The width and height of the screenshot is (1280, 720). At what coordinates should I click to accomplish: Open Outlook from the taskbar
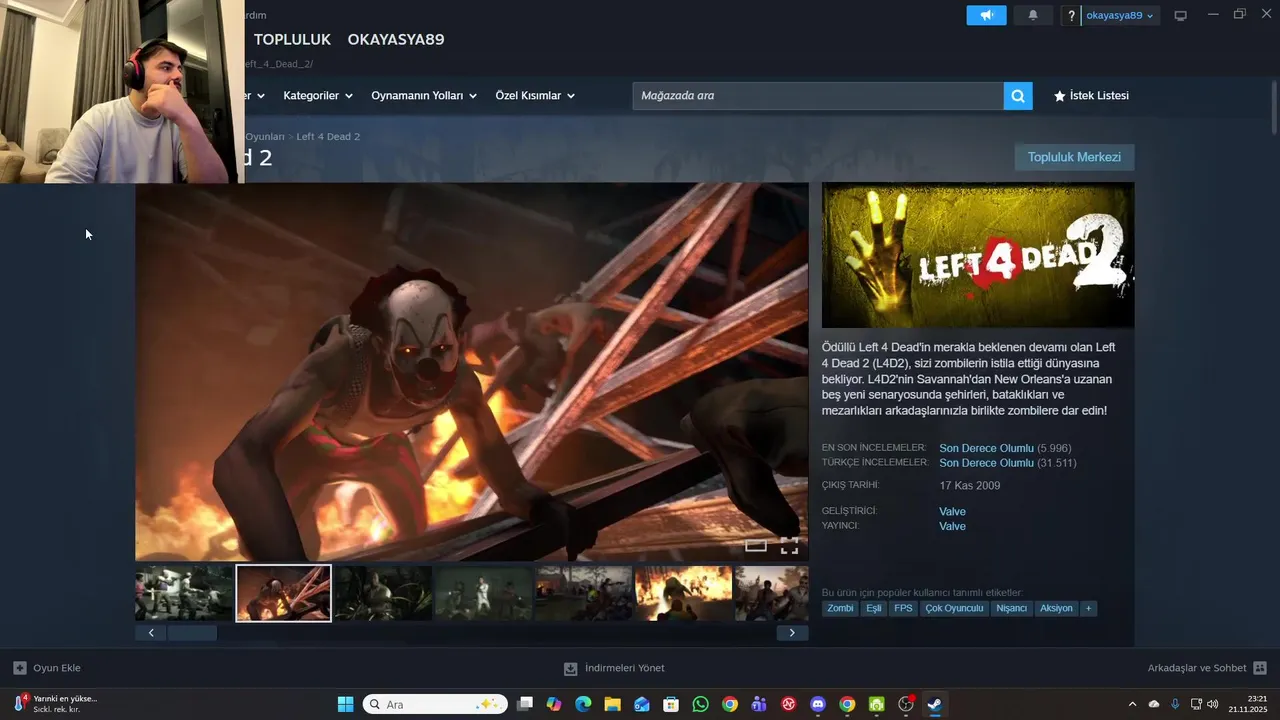pos(642,704)
